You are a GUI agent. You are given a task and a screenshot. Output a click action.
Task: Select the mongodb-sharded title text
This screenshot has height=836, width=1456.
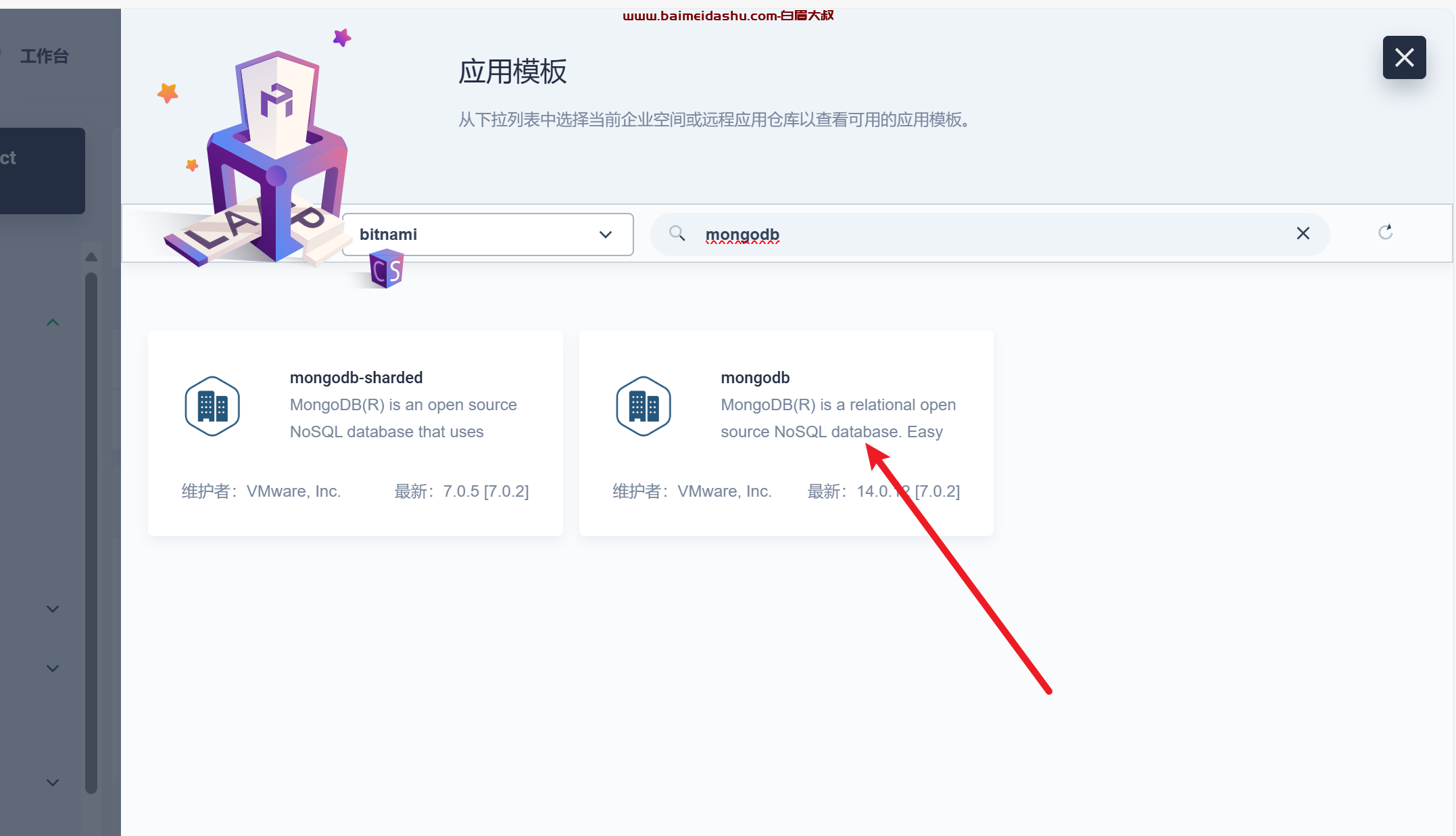[356, 378]
